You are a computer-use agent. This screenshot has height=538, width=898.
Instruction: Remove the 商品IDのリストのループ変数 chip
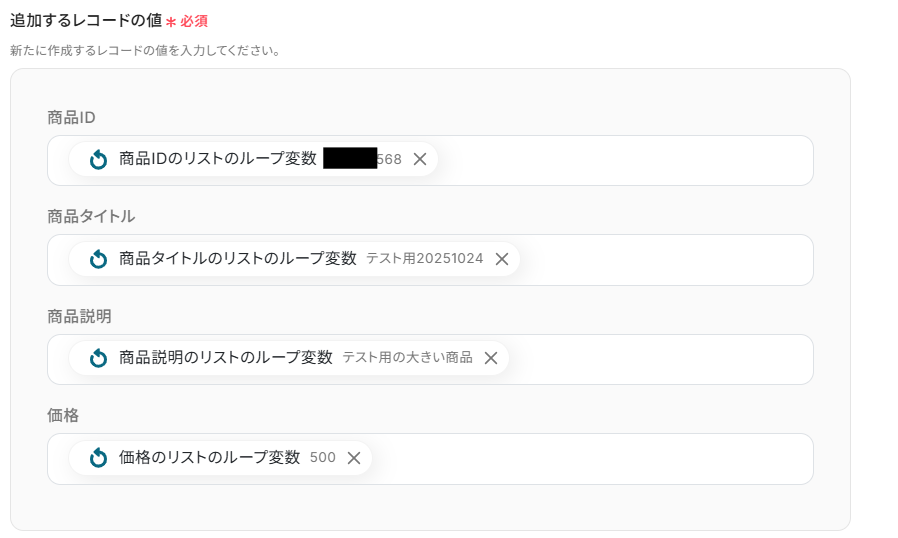click(420, 159)
